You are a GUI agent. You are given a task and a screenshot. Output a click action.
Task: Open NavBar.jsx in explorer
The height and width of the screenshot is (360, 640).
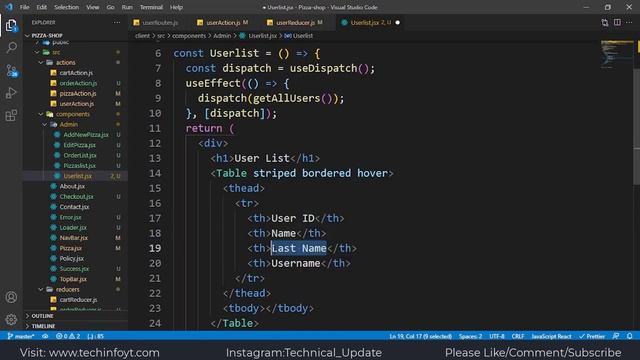73,238
